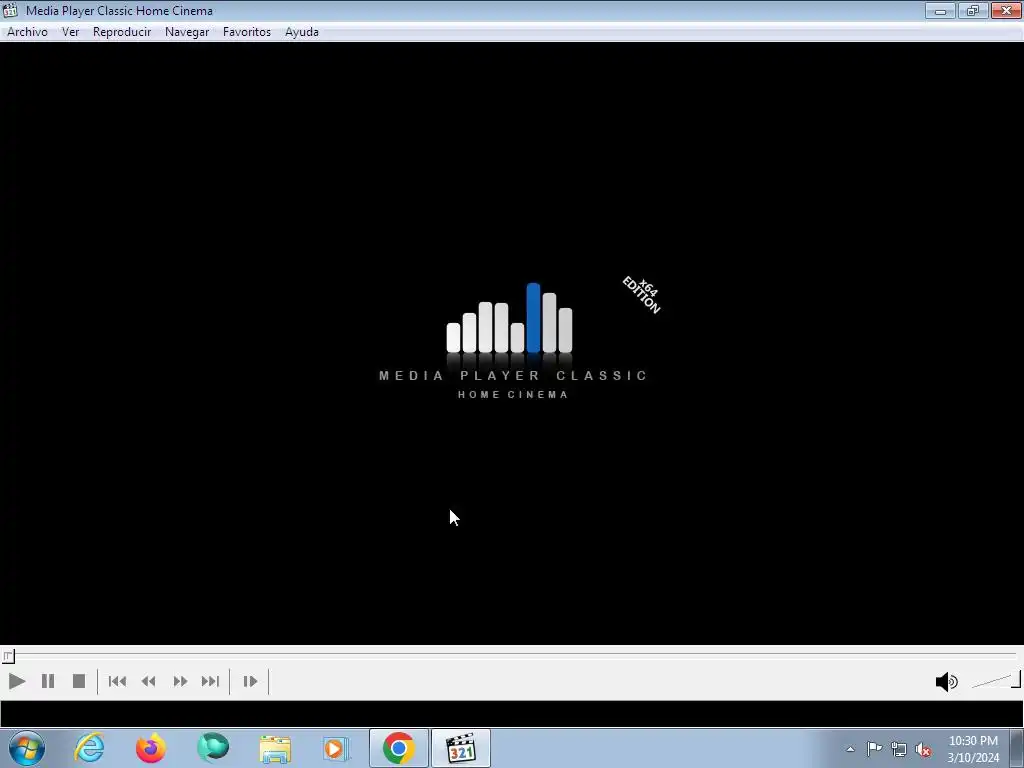Click the muted volume tray icon
This screenshot has height=768, width=1024.
(x=923, y=749)
